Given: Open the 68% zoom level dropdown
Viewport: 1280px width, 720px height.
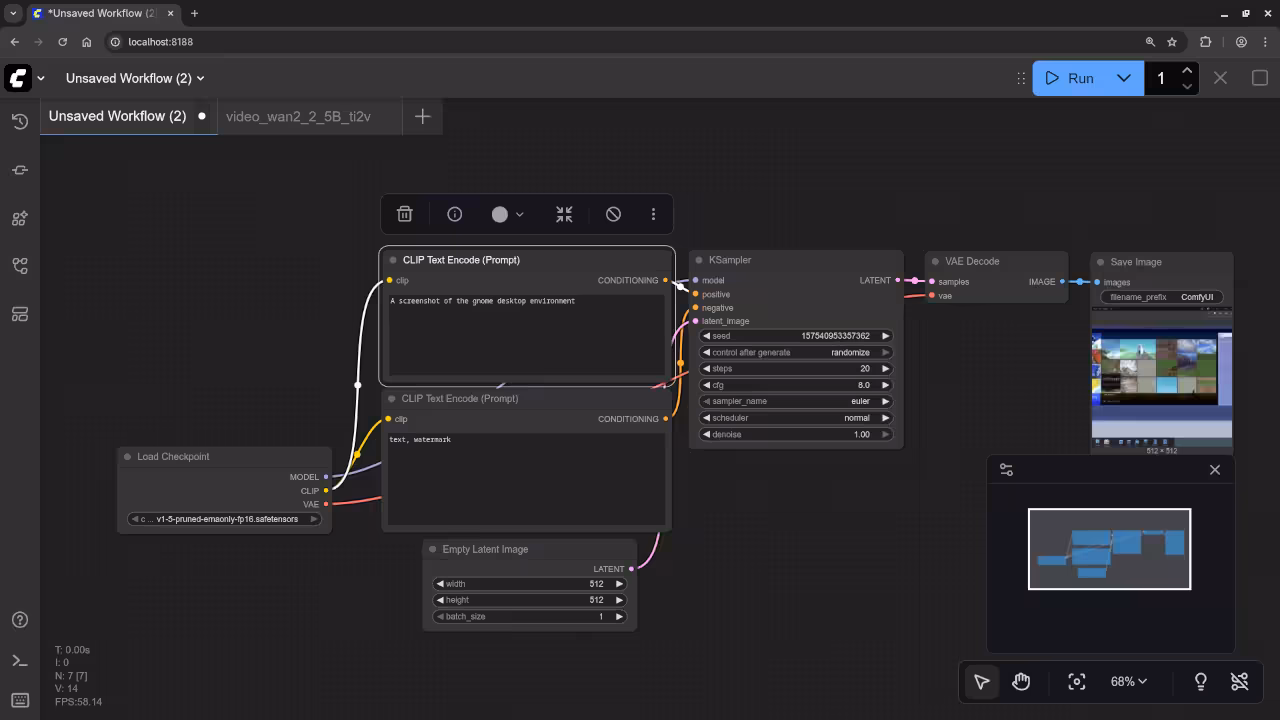Looking at the screenshot, I should [1128, 681].
